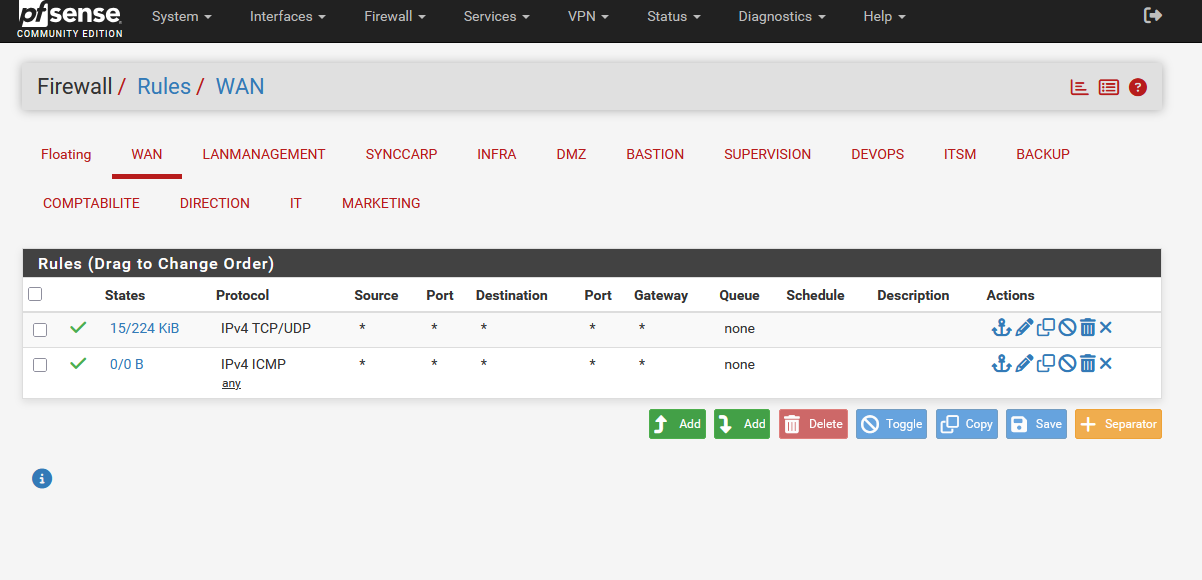Open the Services dropdown menu

tap(497, 17)
